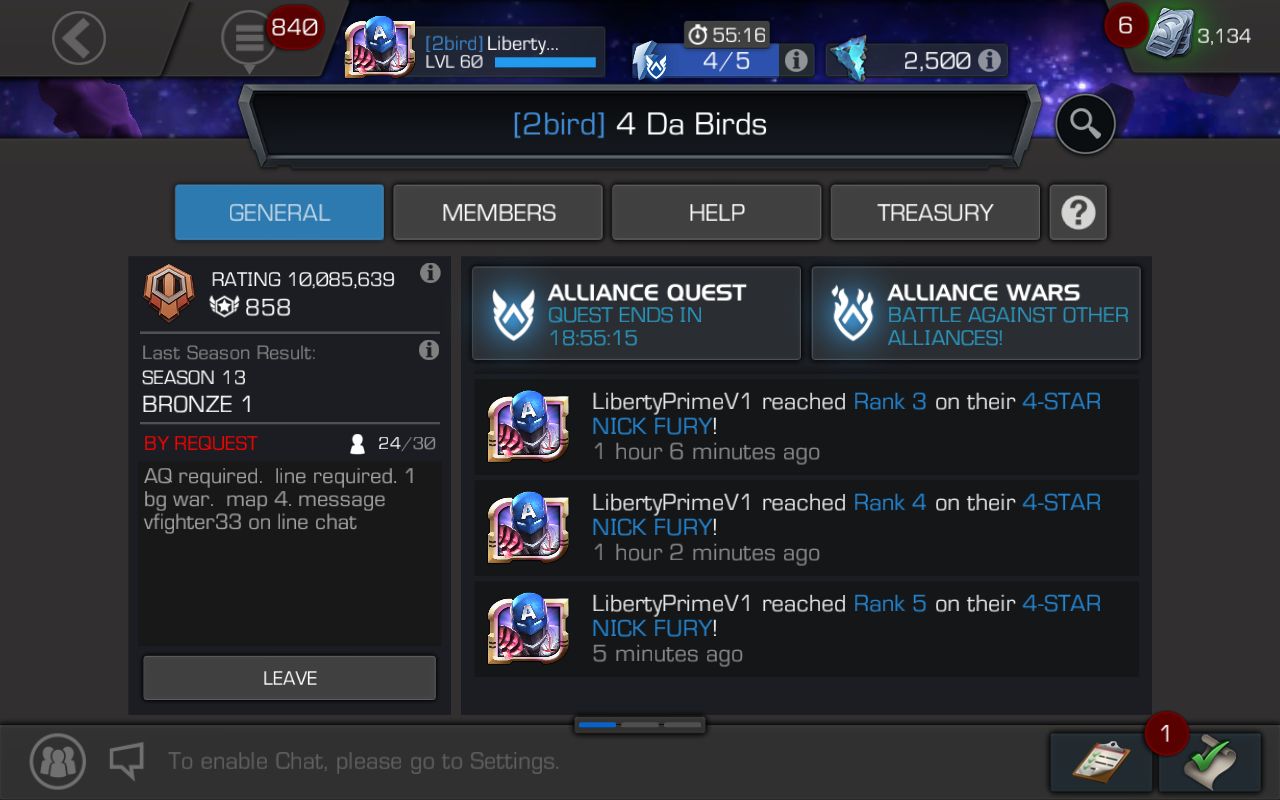Tap the speech bubble chat icon
1280x800 pixels.
pyautogui.click(x=126, y=761)
